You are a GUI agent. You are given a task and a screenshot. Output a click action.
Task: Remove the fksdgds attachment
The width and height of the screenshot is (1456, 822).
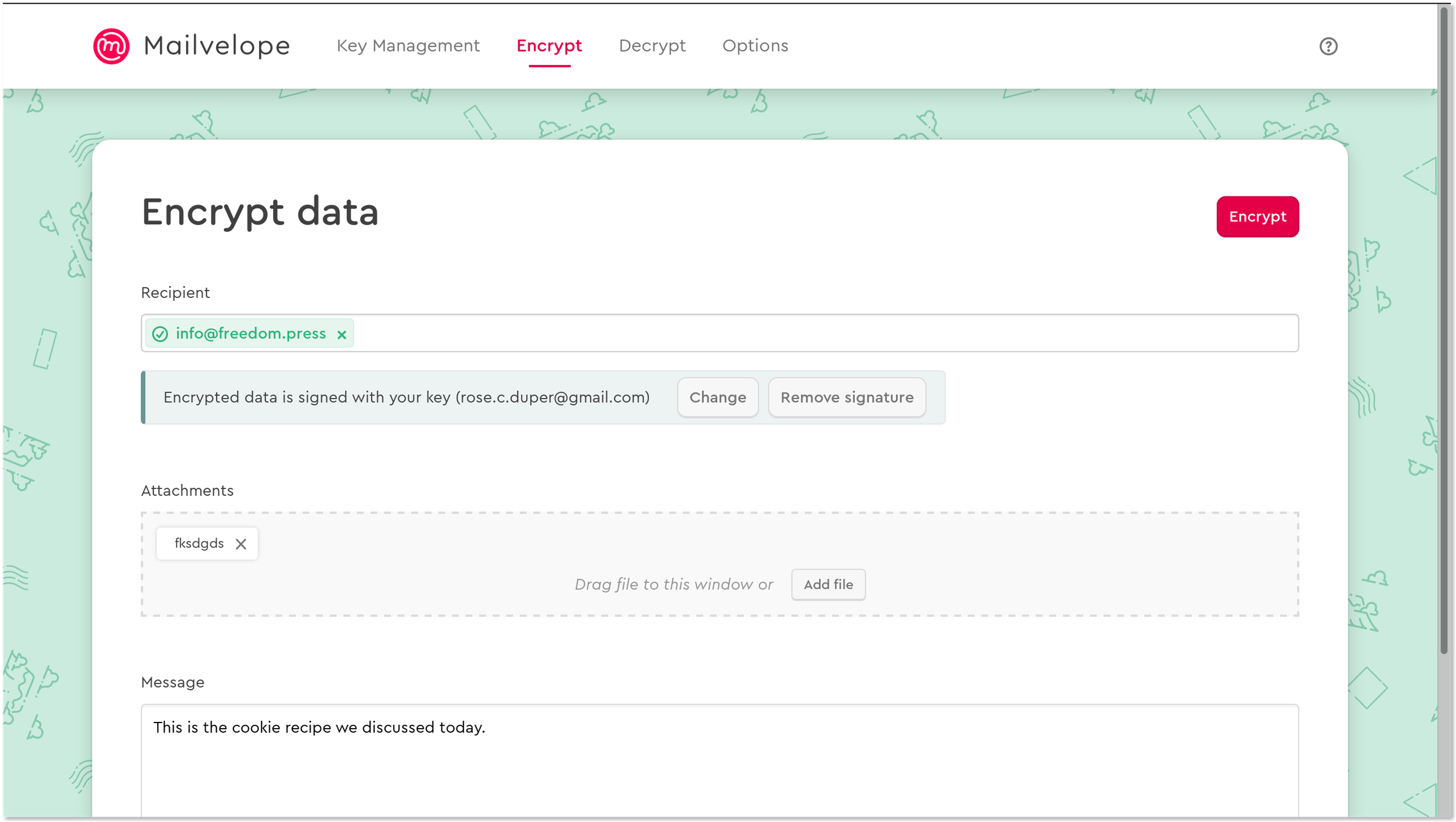[x=241, y=544]
